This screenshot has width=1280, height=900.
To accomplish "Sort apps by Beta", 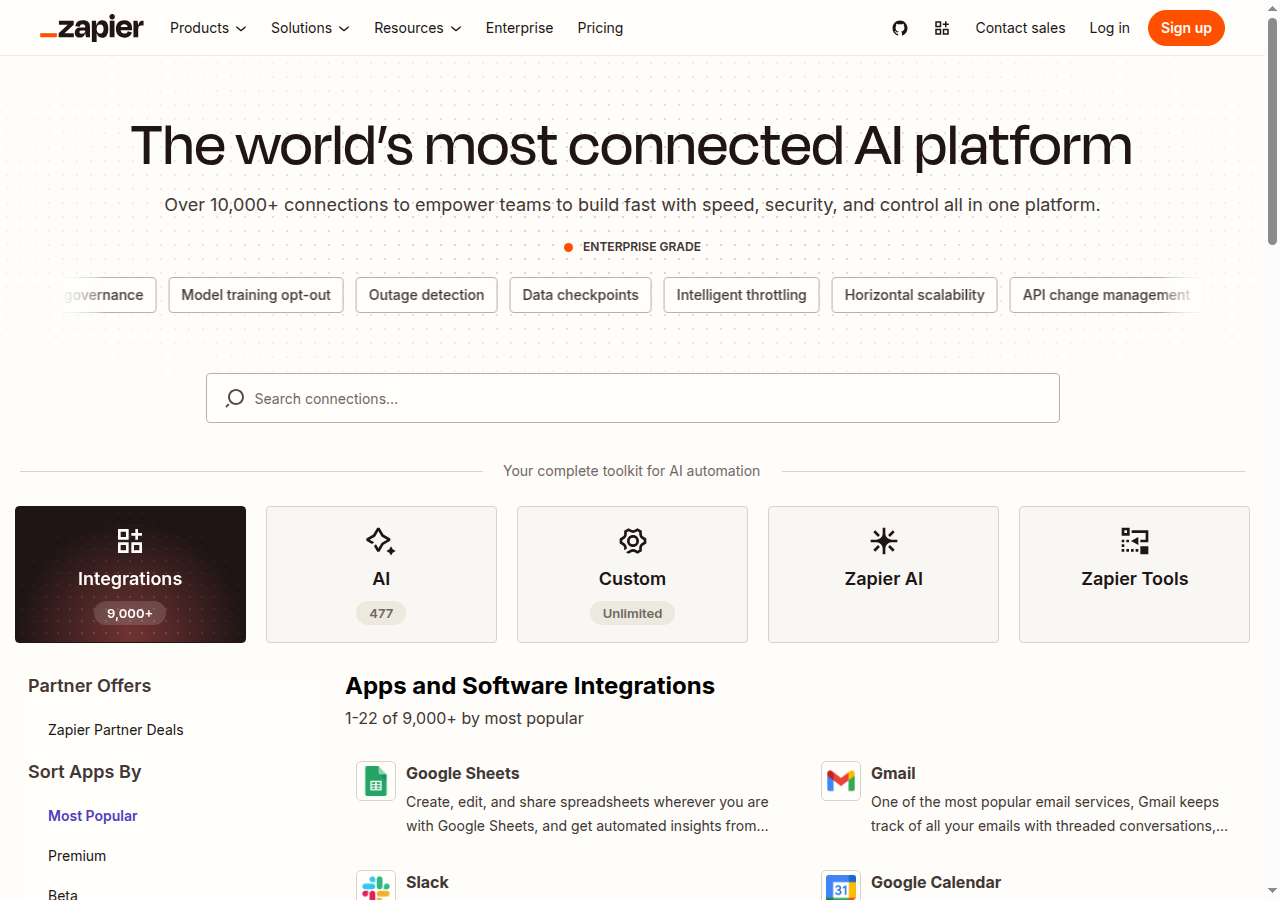I will [x=63, y=894].
